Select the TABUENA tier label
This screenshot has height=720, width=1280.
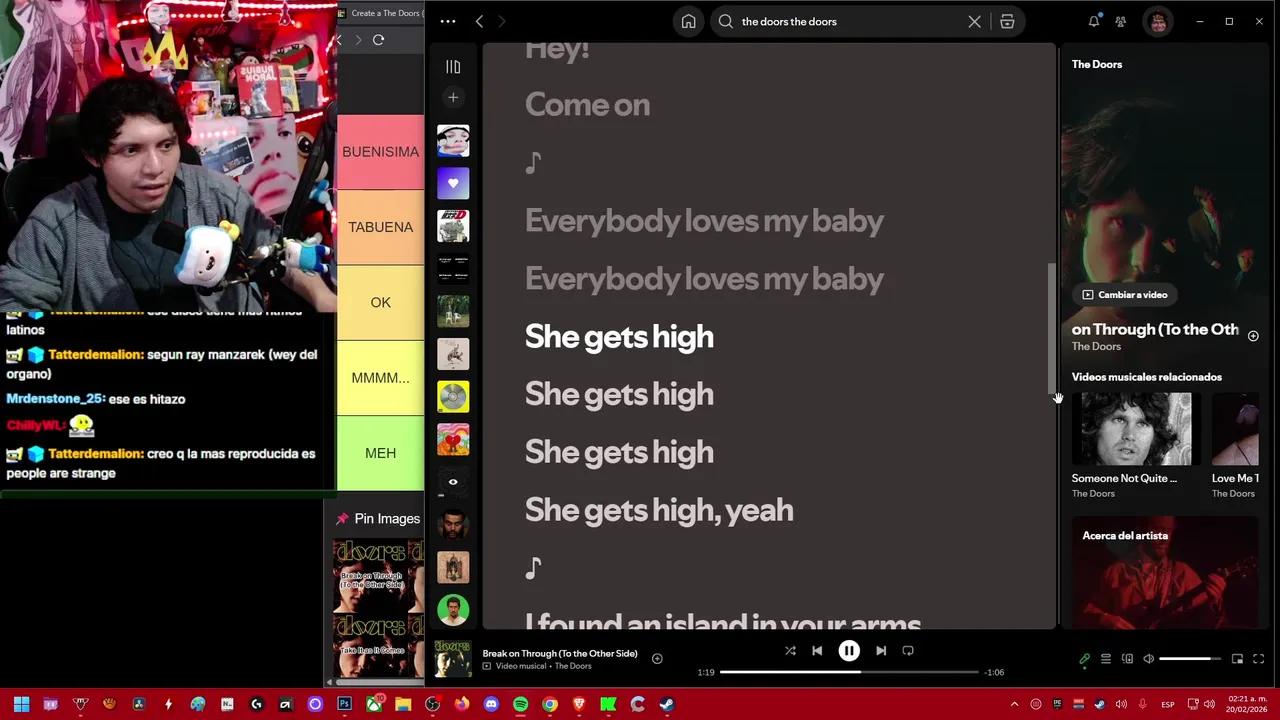(380, 227)
